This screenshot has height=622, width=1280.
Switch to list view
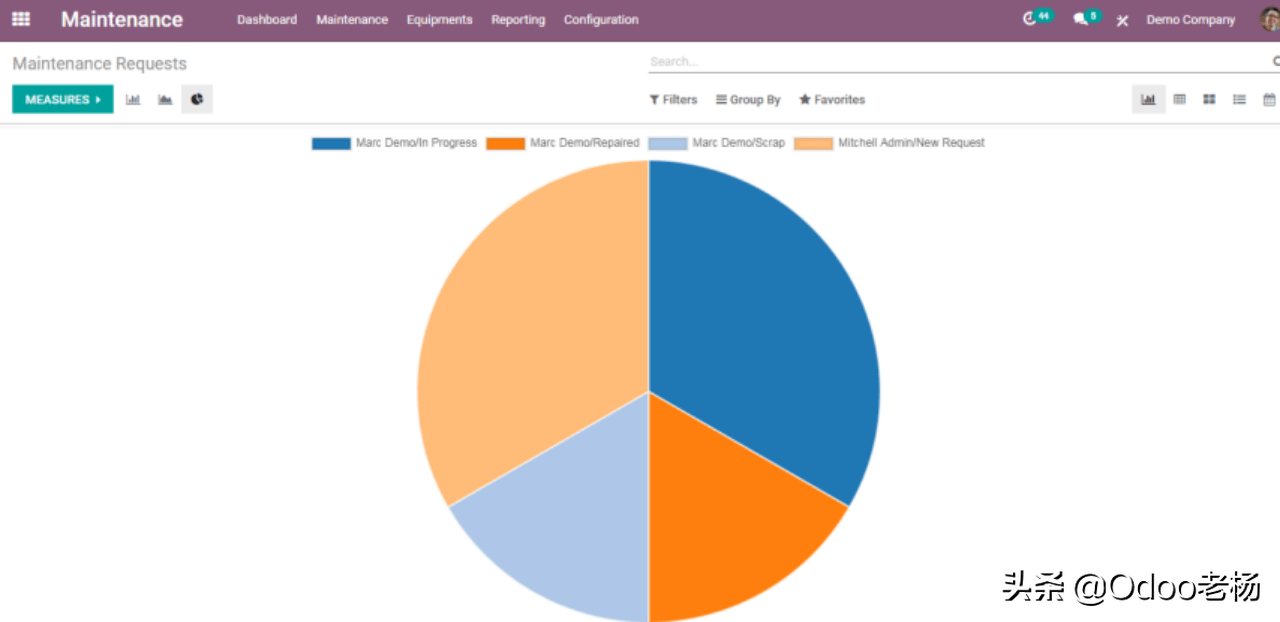point(1239,99)
